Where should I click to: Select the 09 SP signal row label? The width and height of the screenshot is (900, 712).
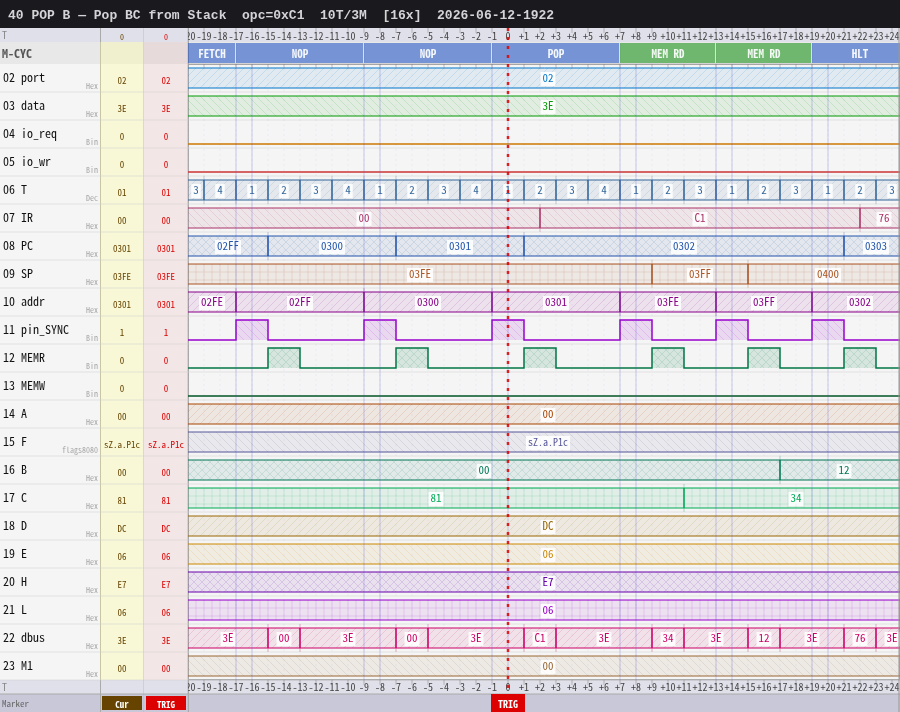(x=18, y=274)
